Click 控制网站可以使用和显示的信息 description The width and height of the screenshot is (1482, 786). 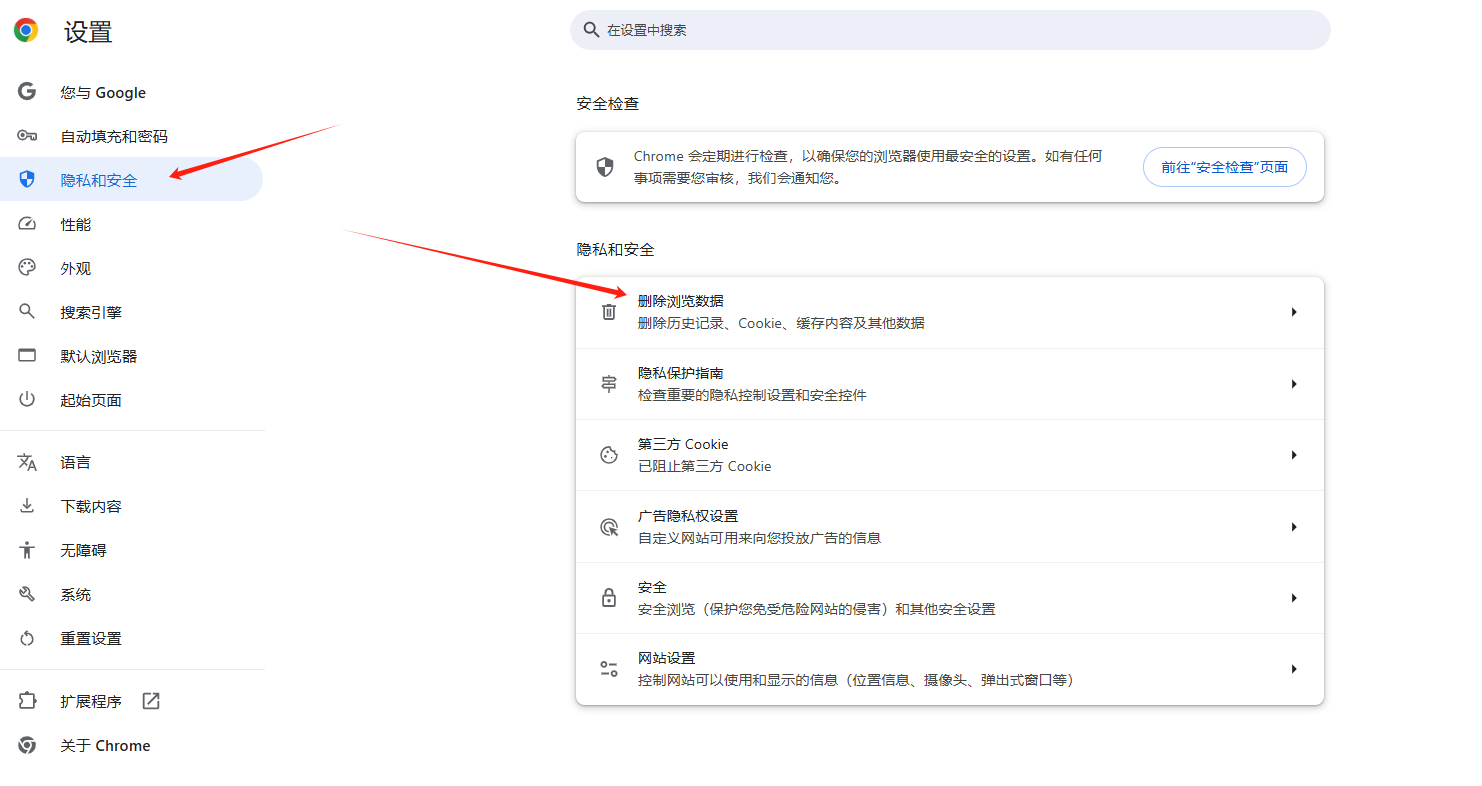tap(856, 680)
